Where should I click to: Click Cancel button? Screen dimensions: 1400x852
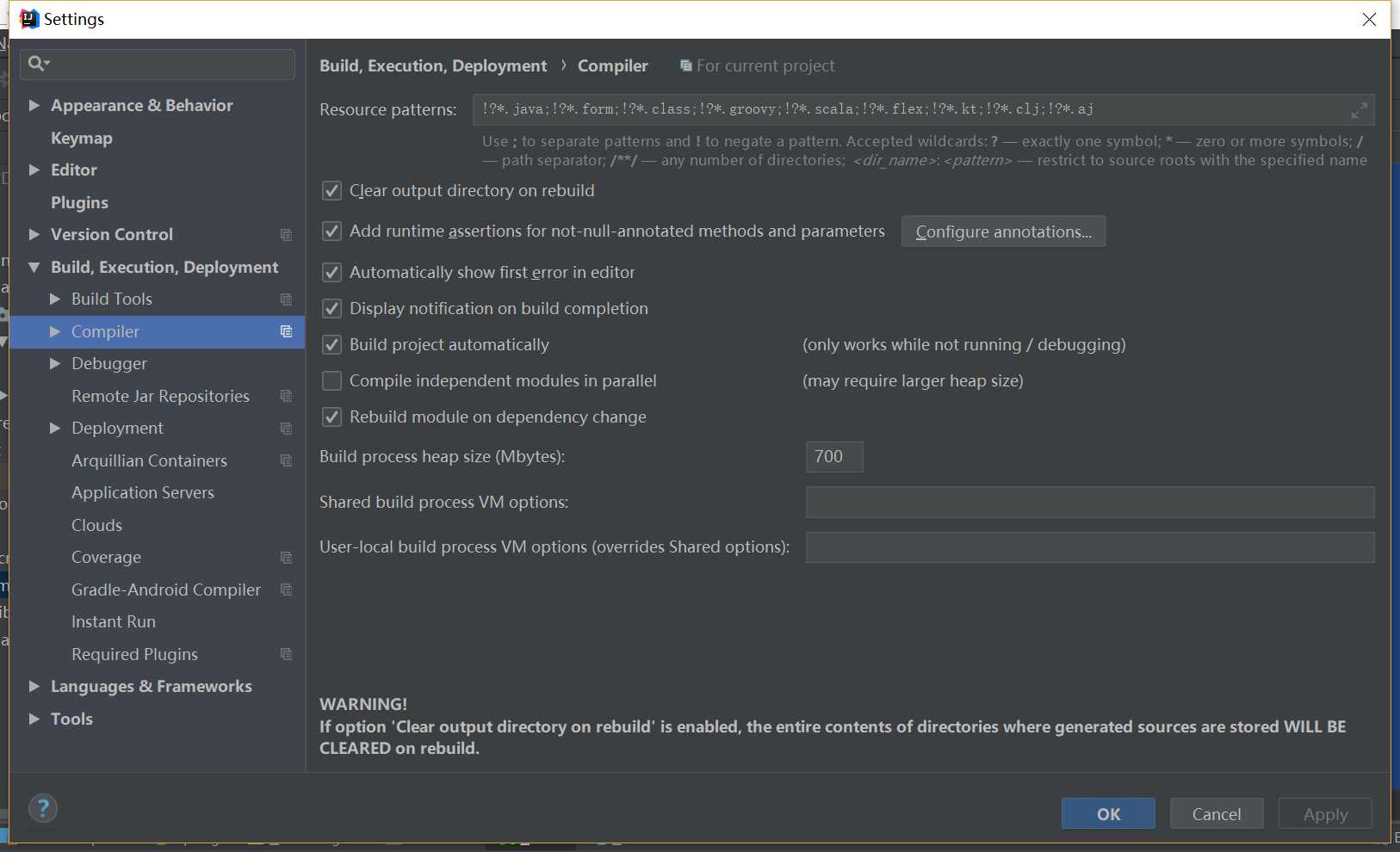point(1217,813)
